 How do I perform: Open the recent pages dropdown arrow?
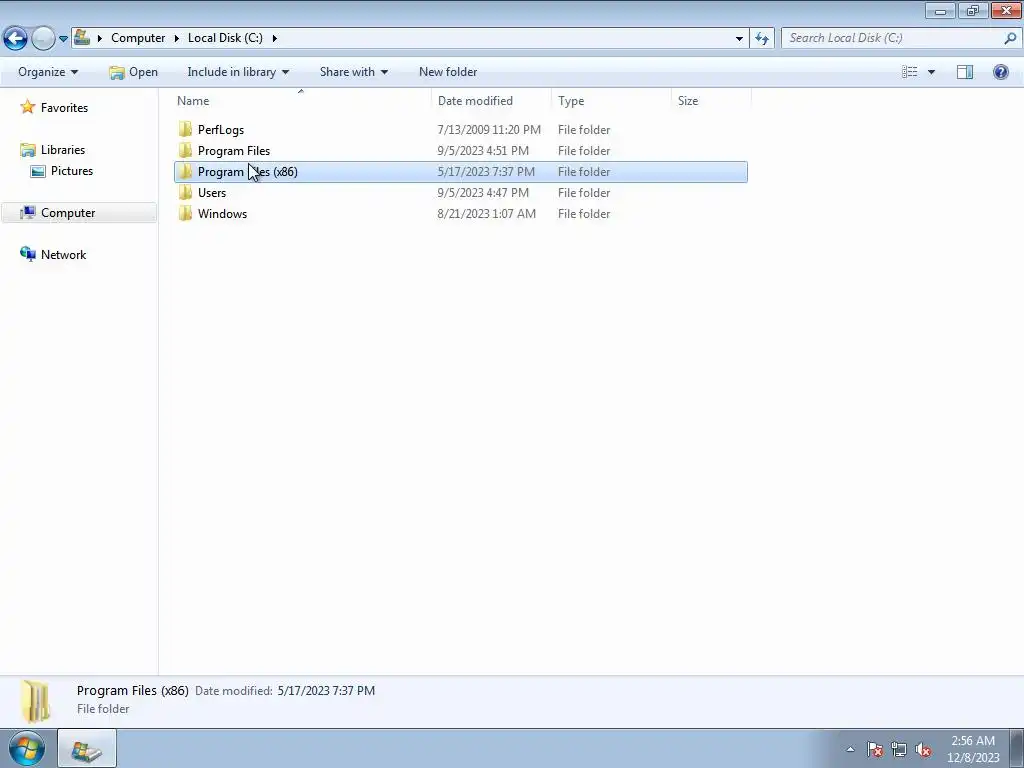(x=63, y=39)
